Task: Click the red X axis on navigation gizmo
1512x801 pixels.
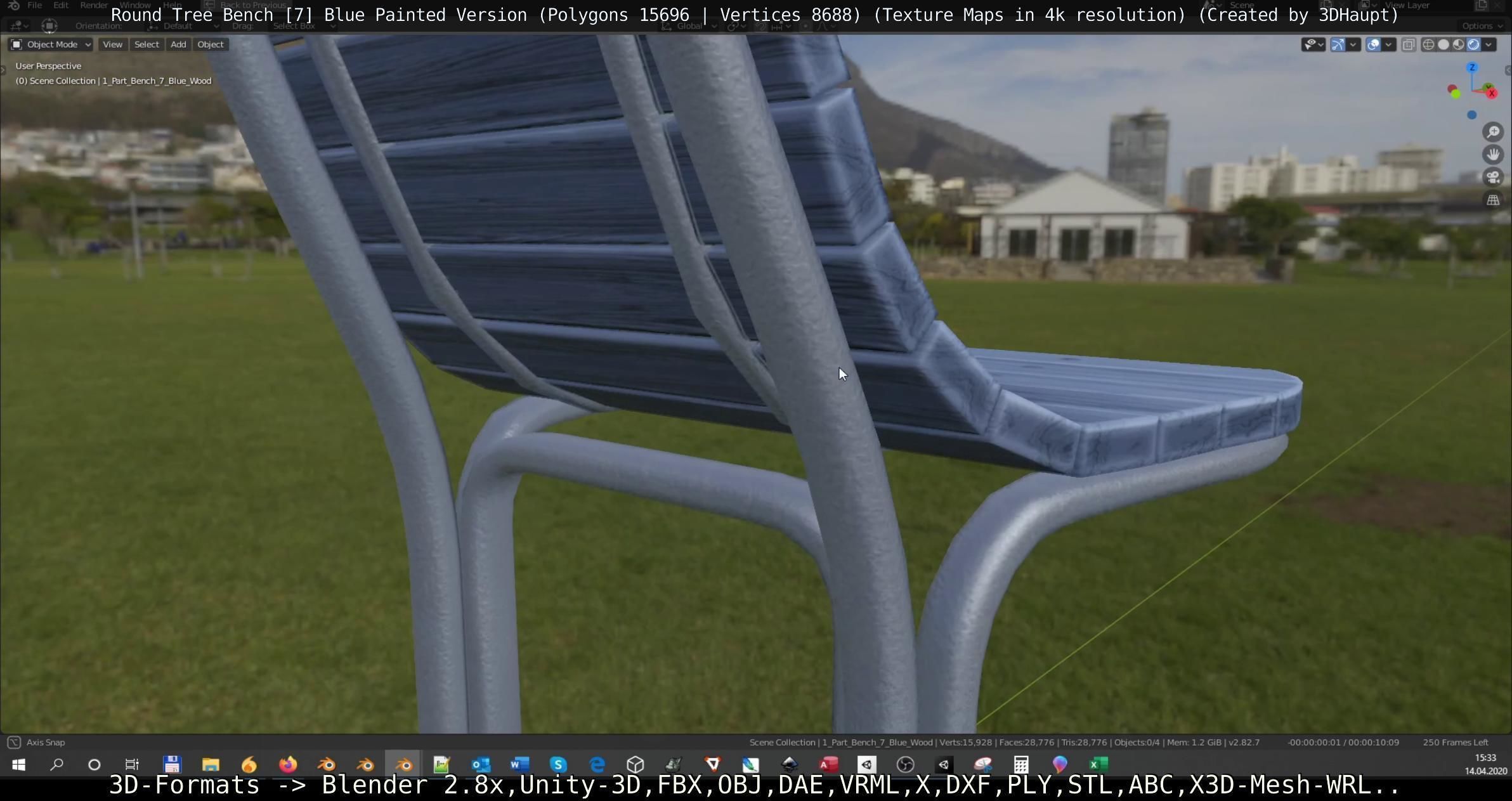Action: 1492,93
